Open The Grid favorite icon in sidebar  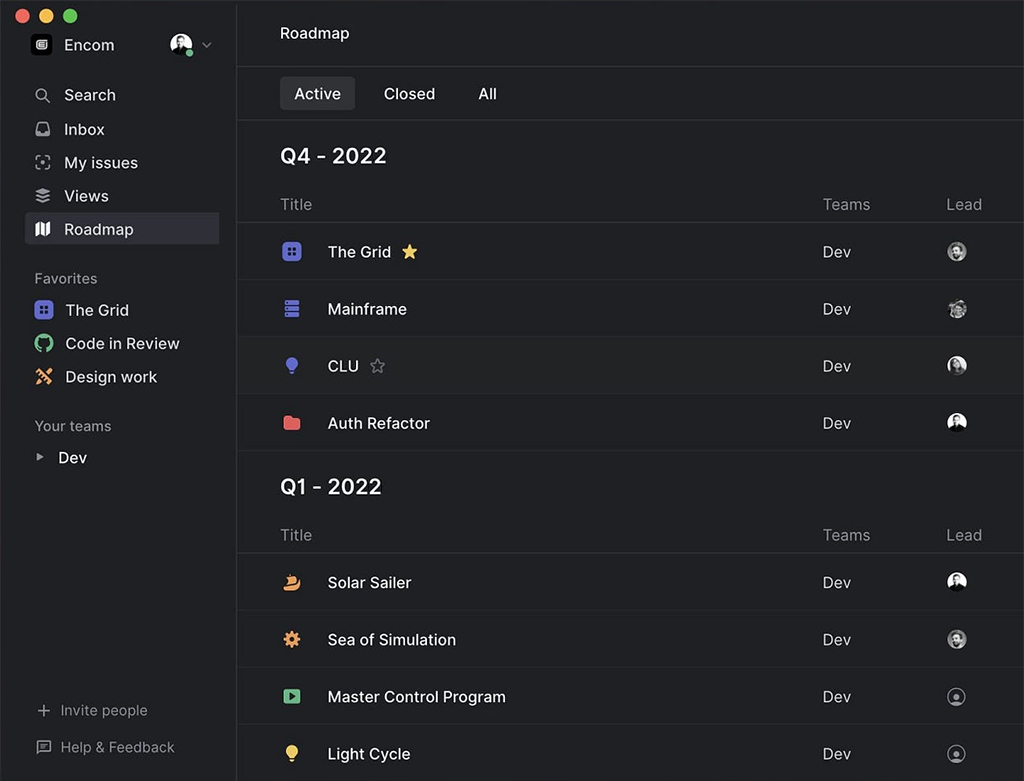coord(44,310)
